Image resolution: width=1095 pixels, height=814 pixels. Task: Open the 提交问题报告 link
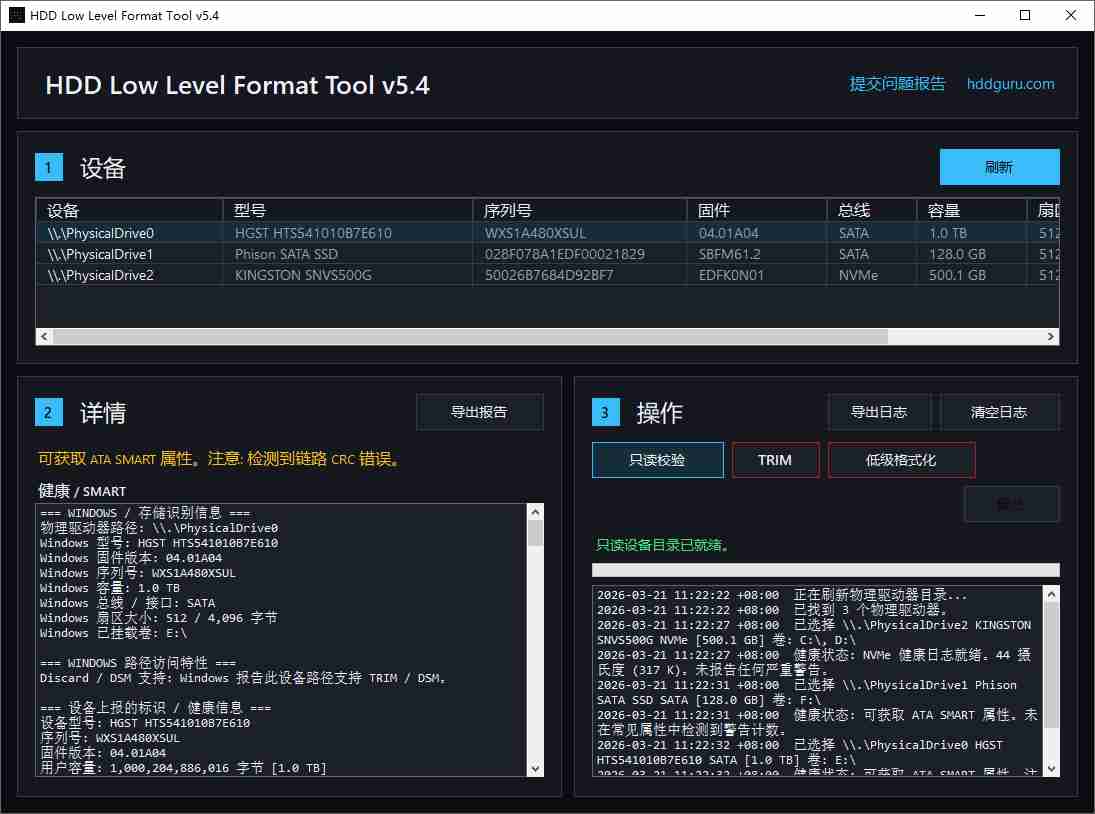(x=898, y=84)
